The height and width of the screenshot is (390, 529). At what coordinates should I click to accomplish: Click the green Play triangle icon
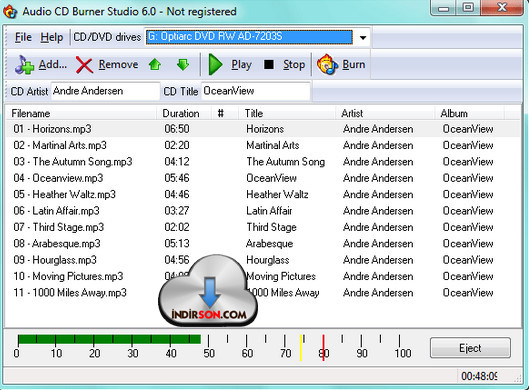coord(215,64)
